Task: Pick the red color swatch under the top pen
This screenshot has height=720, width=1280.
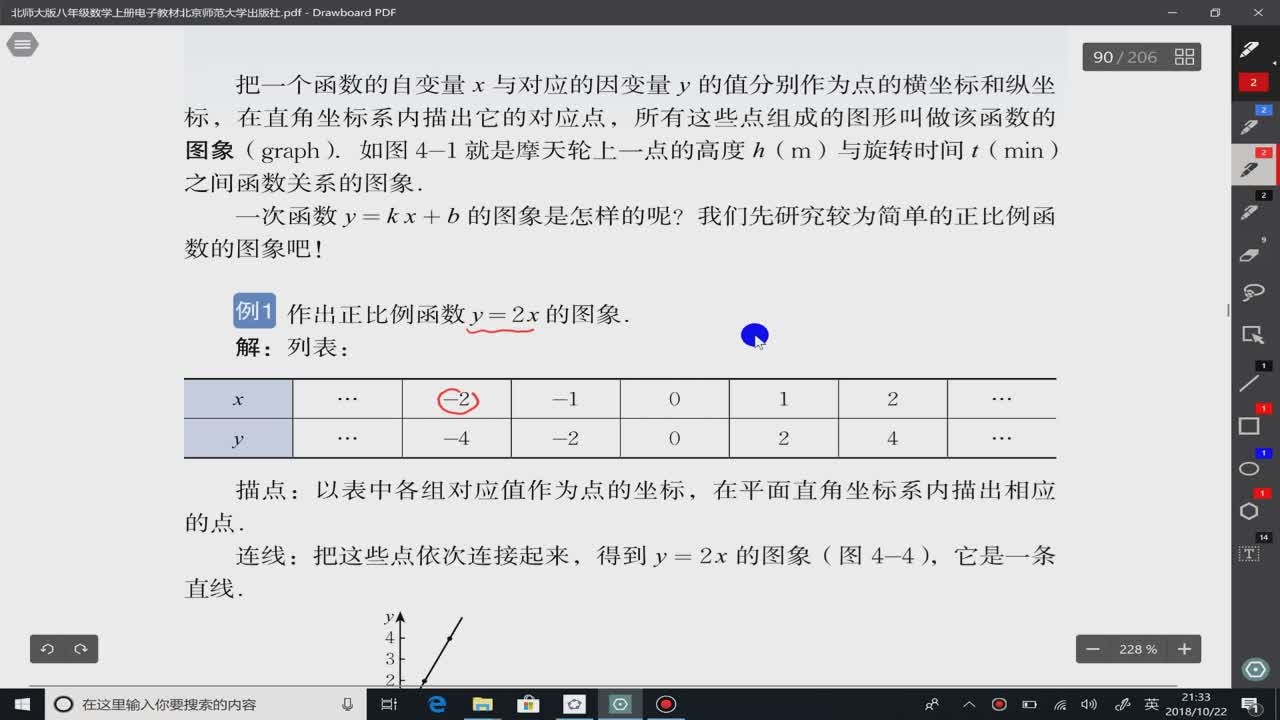Action: 1253,83
